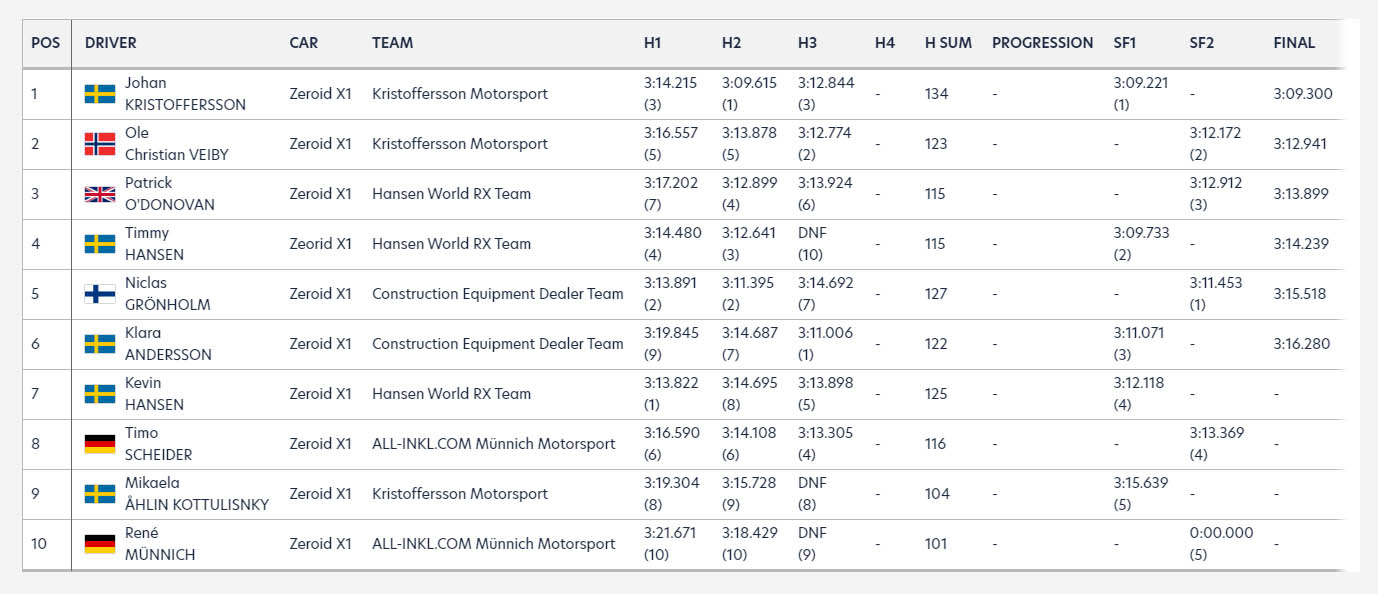Click the H SUM value 134
Image resolution: width=1378 pixels, height=594 pixels.
click(936, 94)
